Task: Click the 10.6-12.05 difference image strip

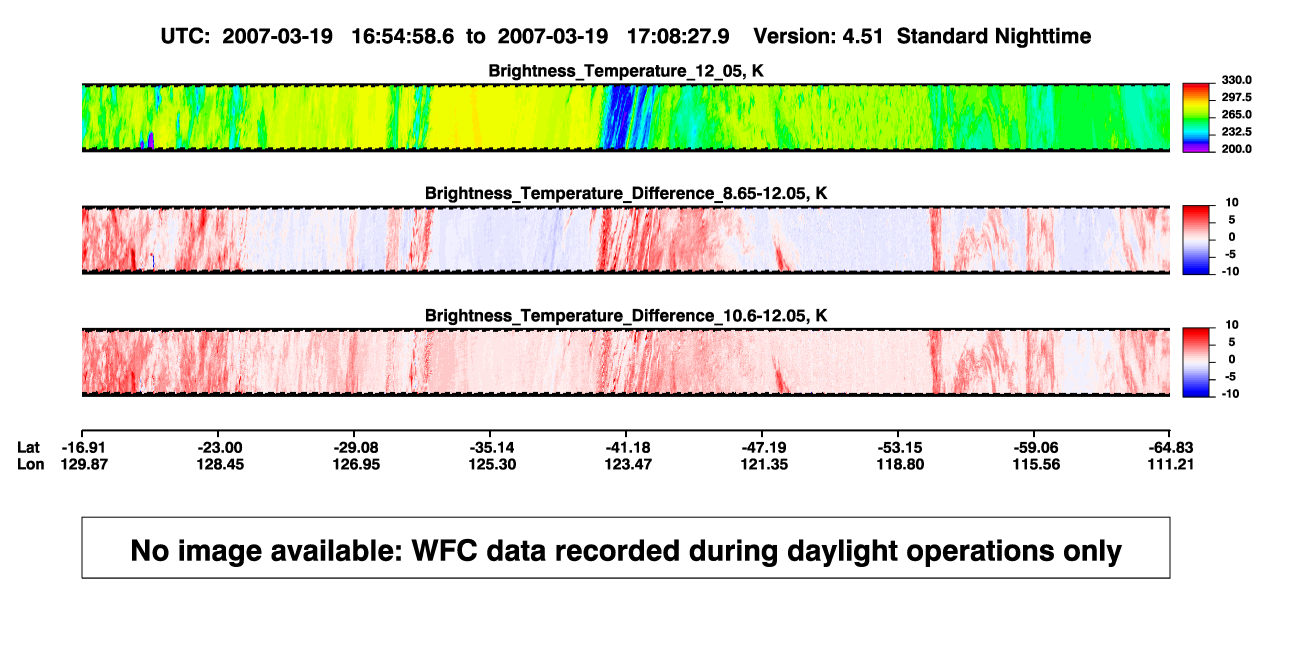Action: coord(626,362)
